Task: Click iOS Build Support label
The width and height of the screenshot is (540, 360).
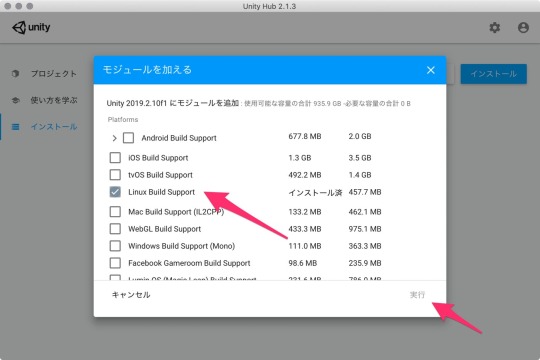Action: coord(158,158)
